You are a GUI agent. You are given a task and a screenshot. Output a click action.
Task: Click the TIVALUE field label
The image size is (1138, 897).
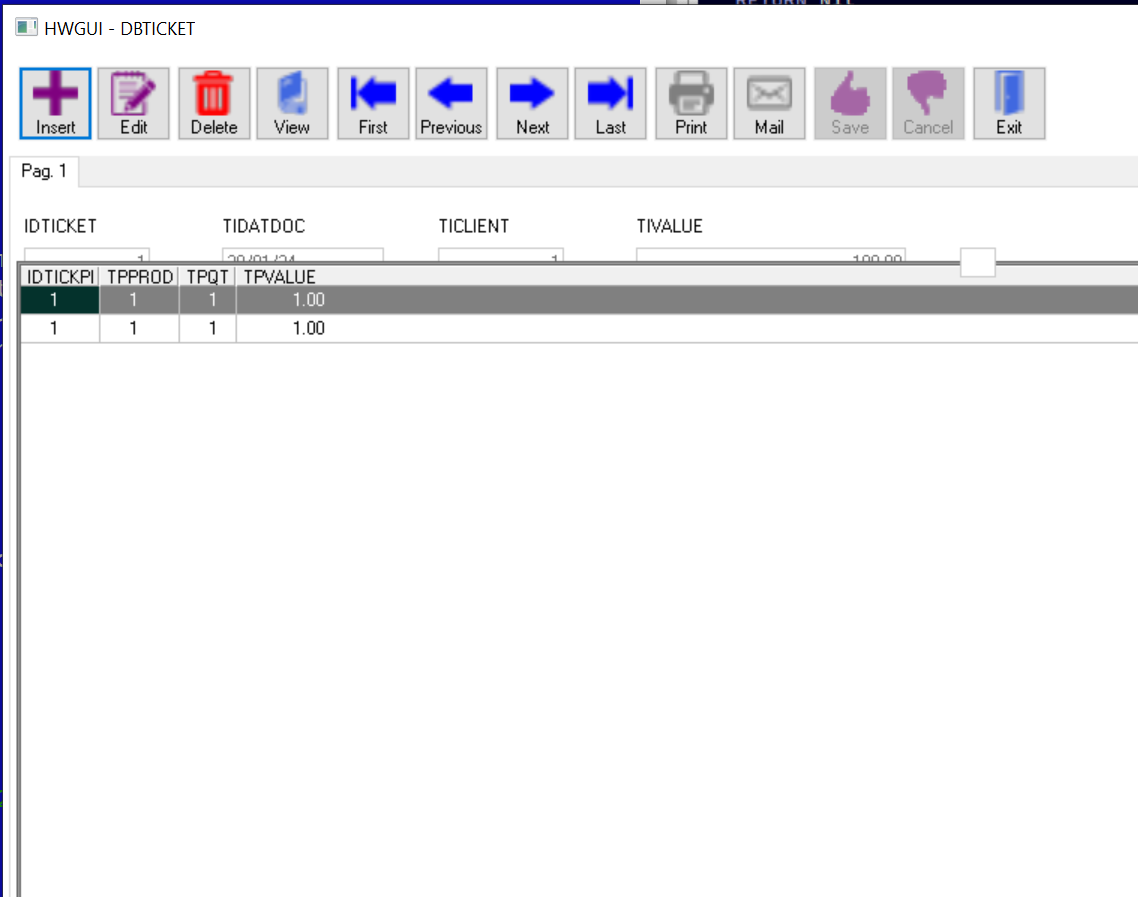pos(669,226)
